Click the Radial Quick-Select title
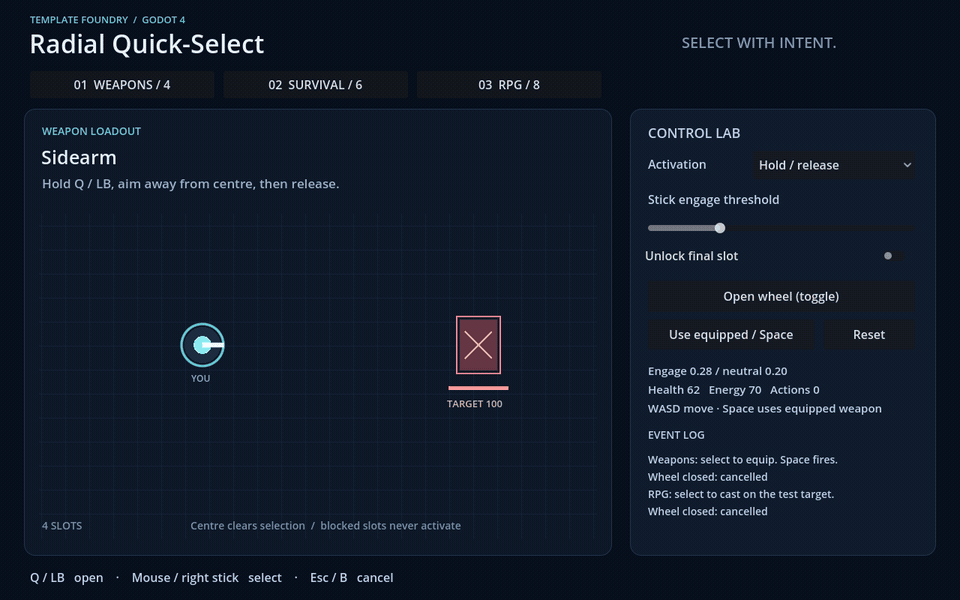This screenshot has height=600, width=960. coord(147,44)
